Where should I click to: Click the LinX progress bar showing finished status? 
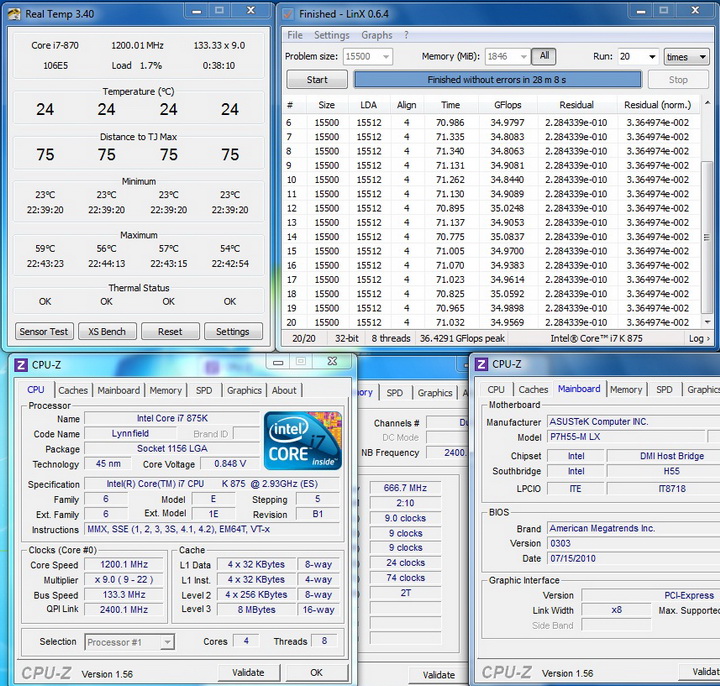[497, 79]
